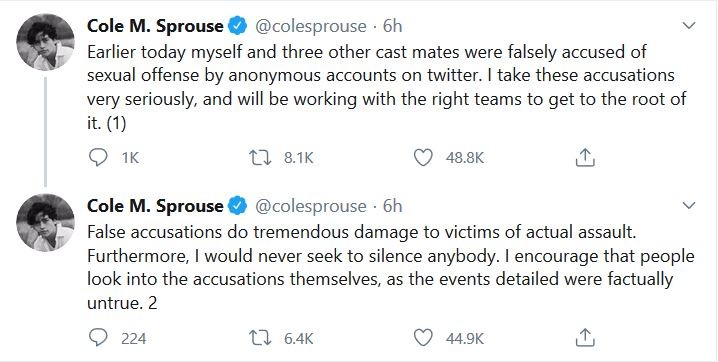Open the 6h timestamp of the first tweet
This screenshot has height=362, width=718.
(392, 26)
